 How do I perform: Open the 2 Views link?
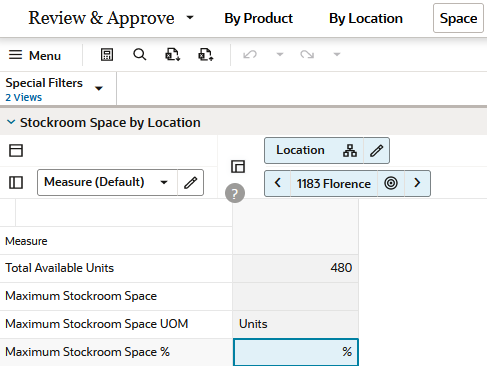point(24,97)
